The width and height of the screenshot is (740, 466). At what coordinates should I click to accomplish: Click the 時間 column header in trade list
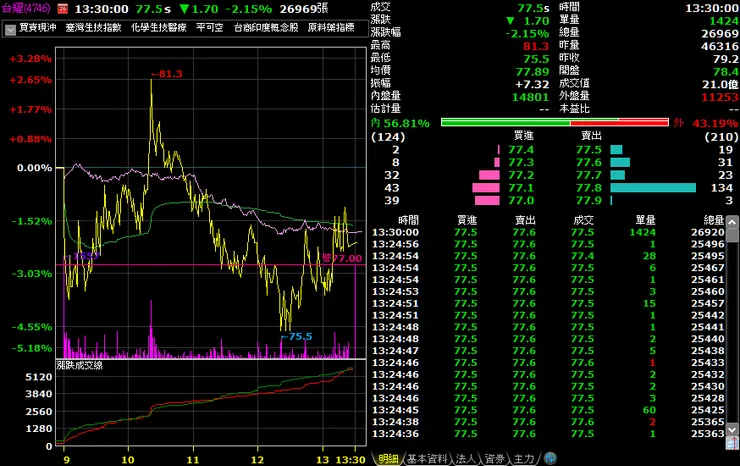click(408, 220)
